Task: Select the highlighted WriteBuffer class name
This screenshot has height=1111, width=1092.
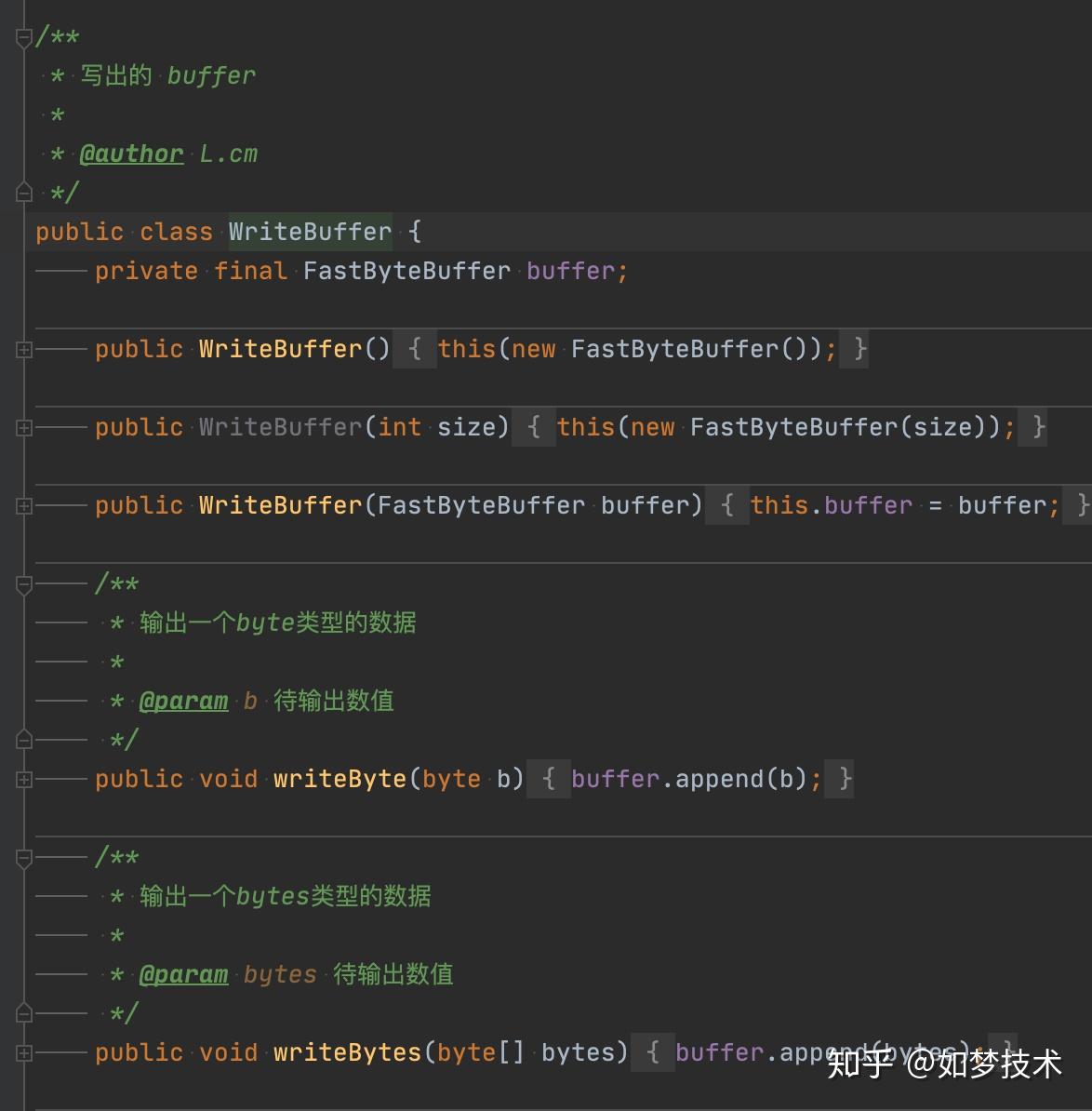Action: pos(310,232)
